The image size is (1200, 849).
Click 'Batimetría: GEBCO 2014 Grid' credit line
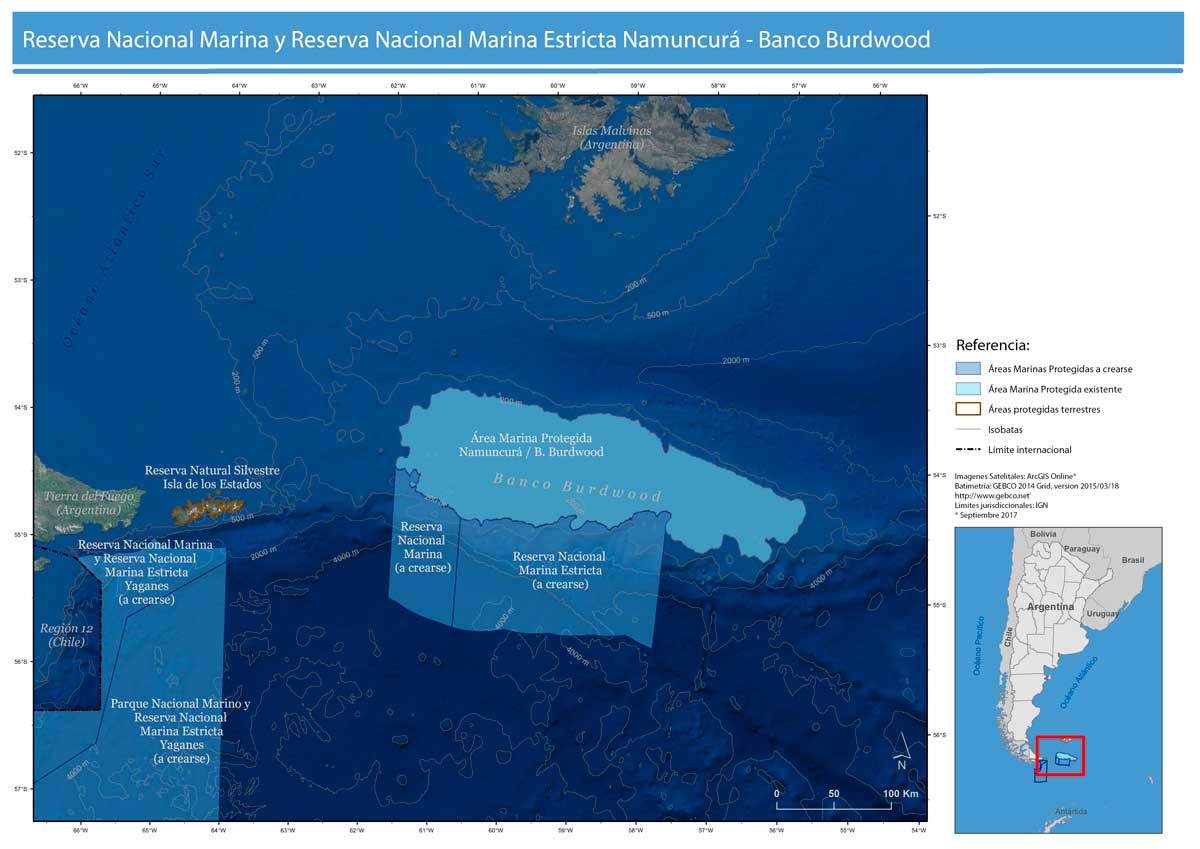(1036, 485)
